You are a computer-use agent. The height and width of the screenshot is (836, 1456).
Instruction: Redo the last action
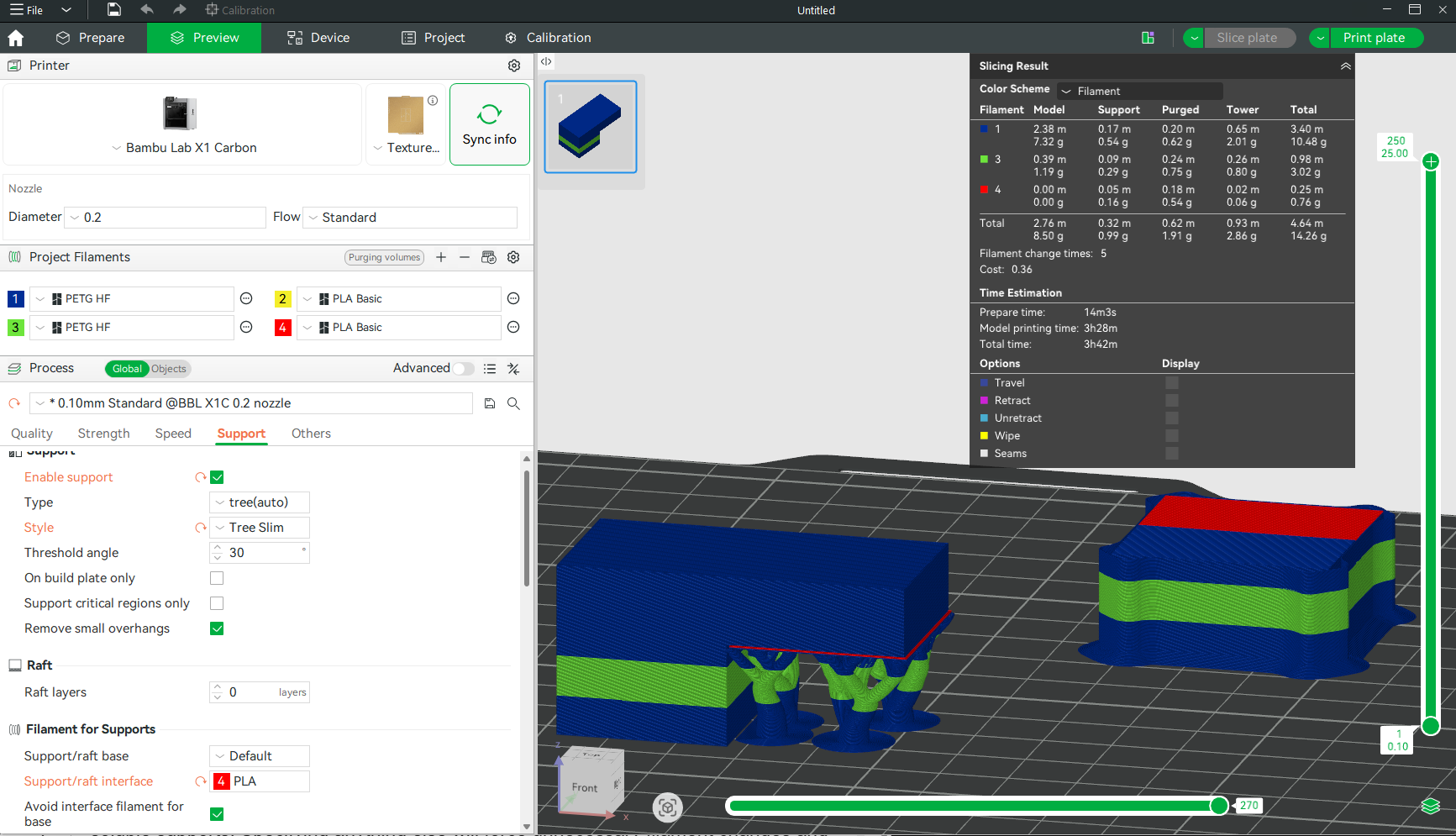[x=179, y=10]
